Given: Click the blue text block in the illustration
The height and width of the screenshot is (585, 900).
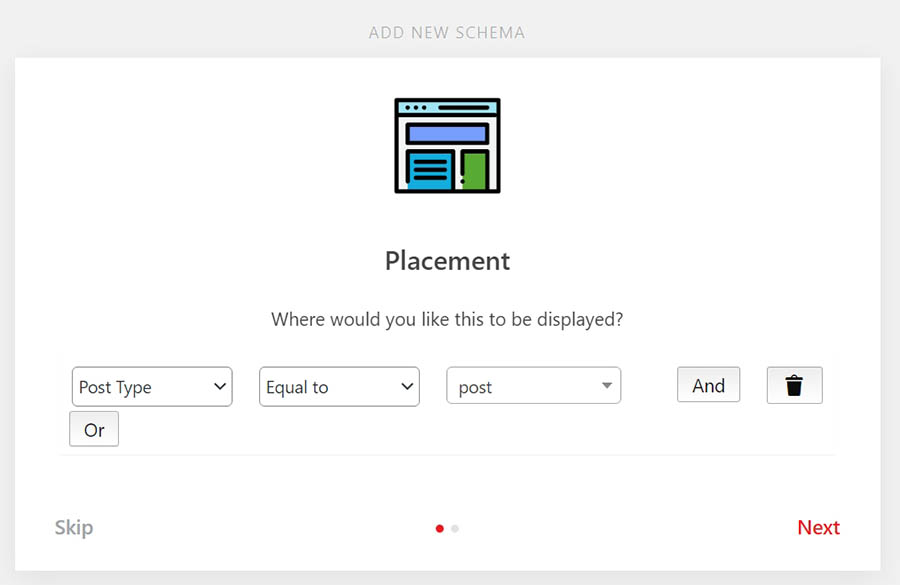Looking at the screenshot, I should coord(430,170).
